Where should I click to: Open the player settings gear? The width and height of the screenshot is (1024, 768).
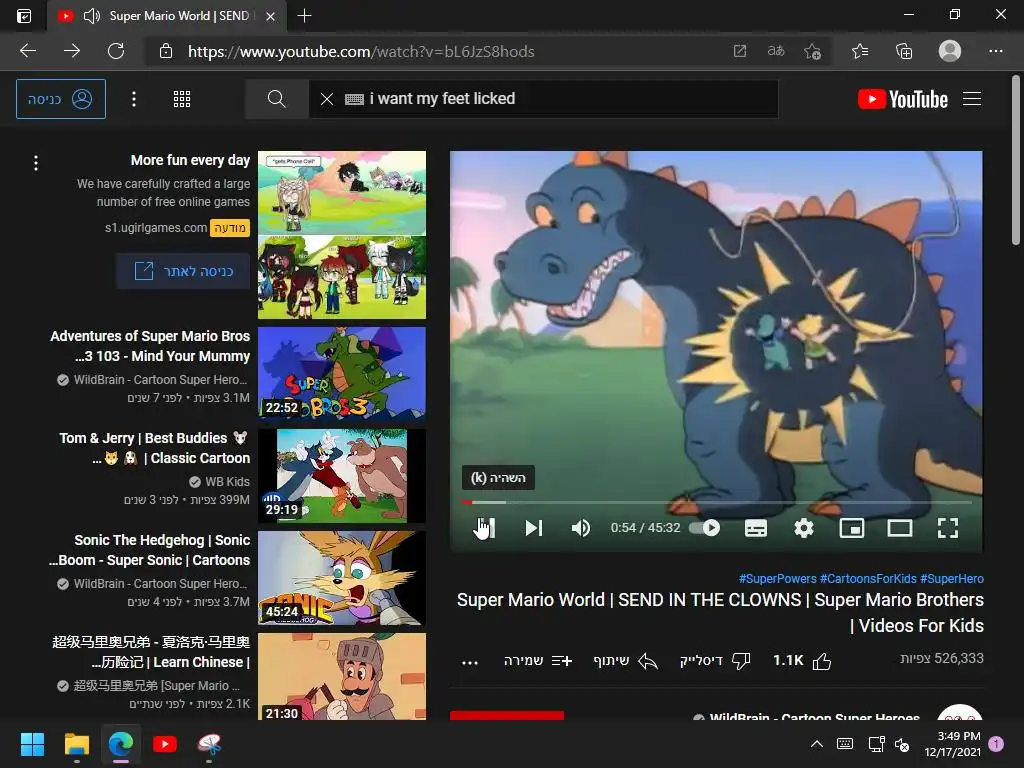click(804, 528)
